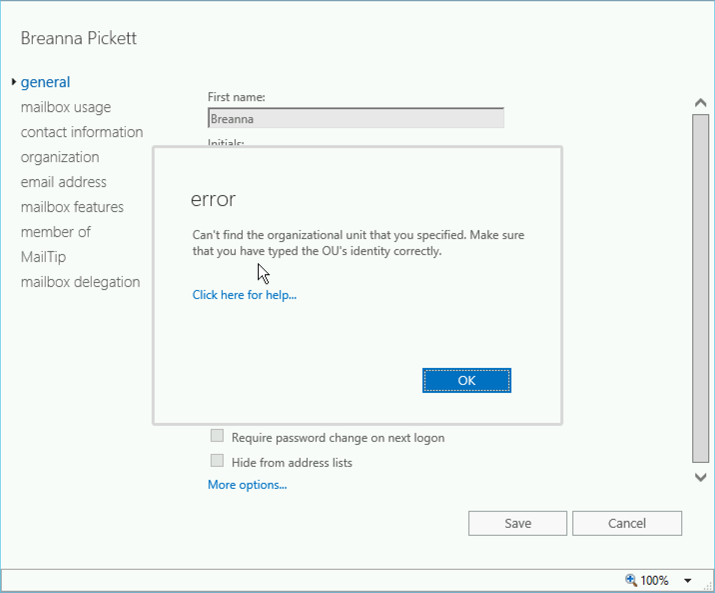Tick Hide from address lists checkbox
Viewport: 715px width, 593px height.
(x=217, y=461)
